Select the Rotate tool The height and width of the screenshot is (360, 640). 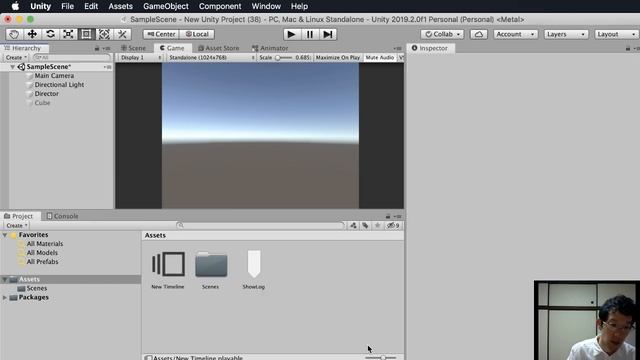point(50,34)
